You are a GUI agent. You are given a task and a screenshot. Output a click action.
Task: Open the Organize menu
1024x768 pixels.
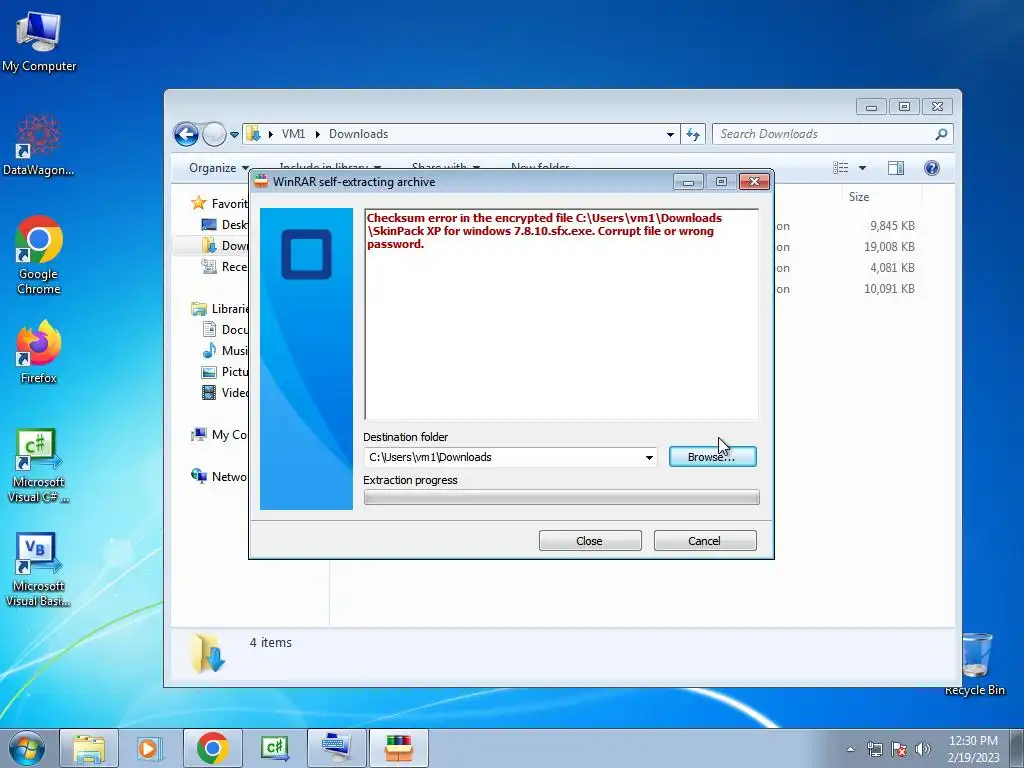(x=218, y=168)
